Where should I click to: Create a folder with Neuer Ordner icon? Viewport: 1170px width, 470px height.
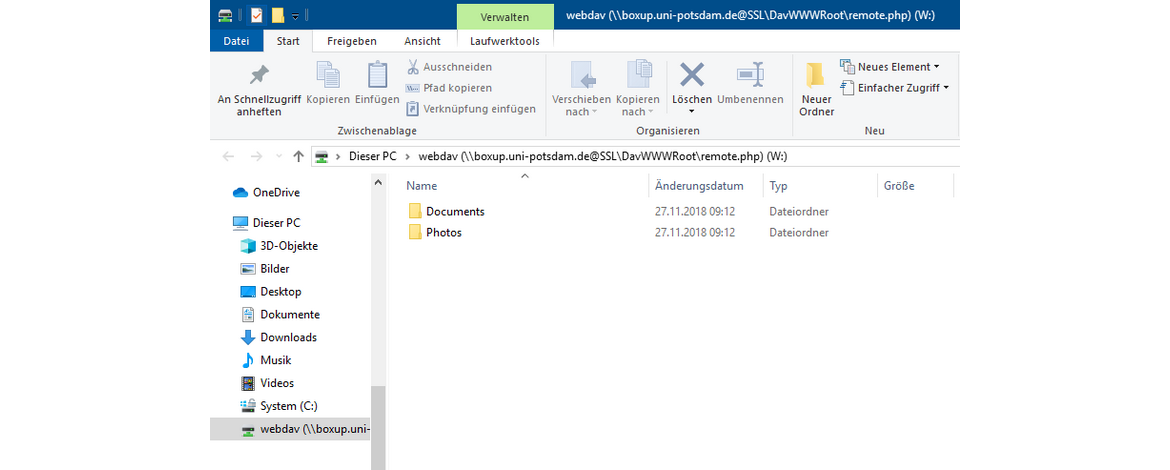point(816,75)
